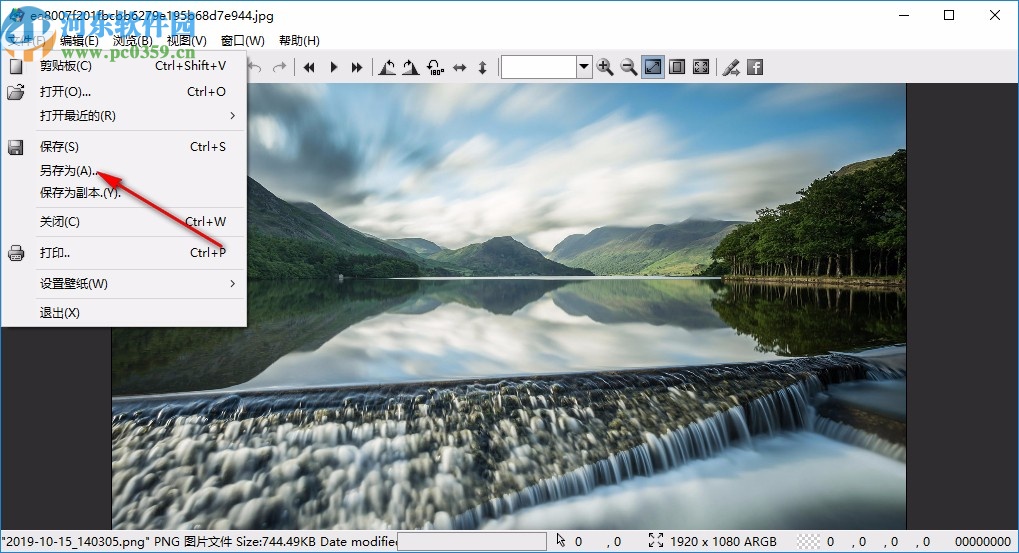Toggle the actual size view button
Screen dimensions: 1019x553
coord(677,67)
